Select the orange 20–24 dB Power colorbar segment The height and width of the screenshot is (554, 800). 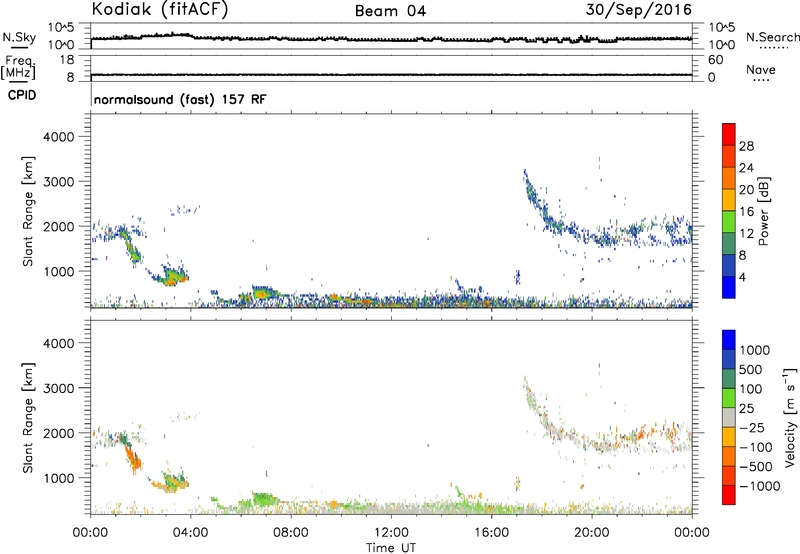(729, 178)
